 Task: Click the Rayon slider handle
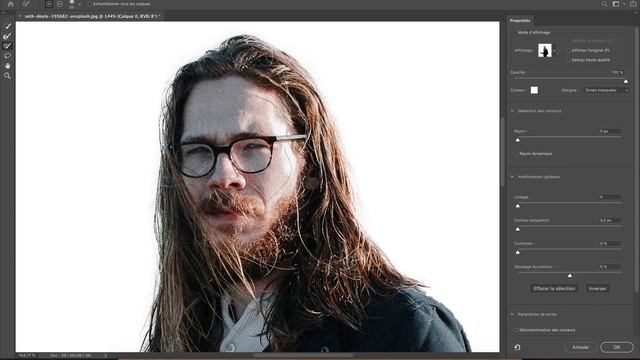(x=518, y=140)
